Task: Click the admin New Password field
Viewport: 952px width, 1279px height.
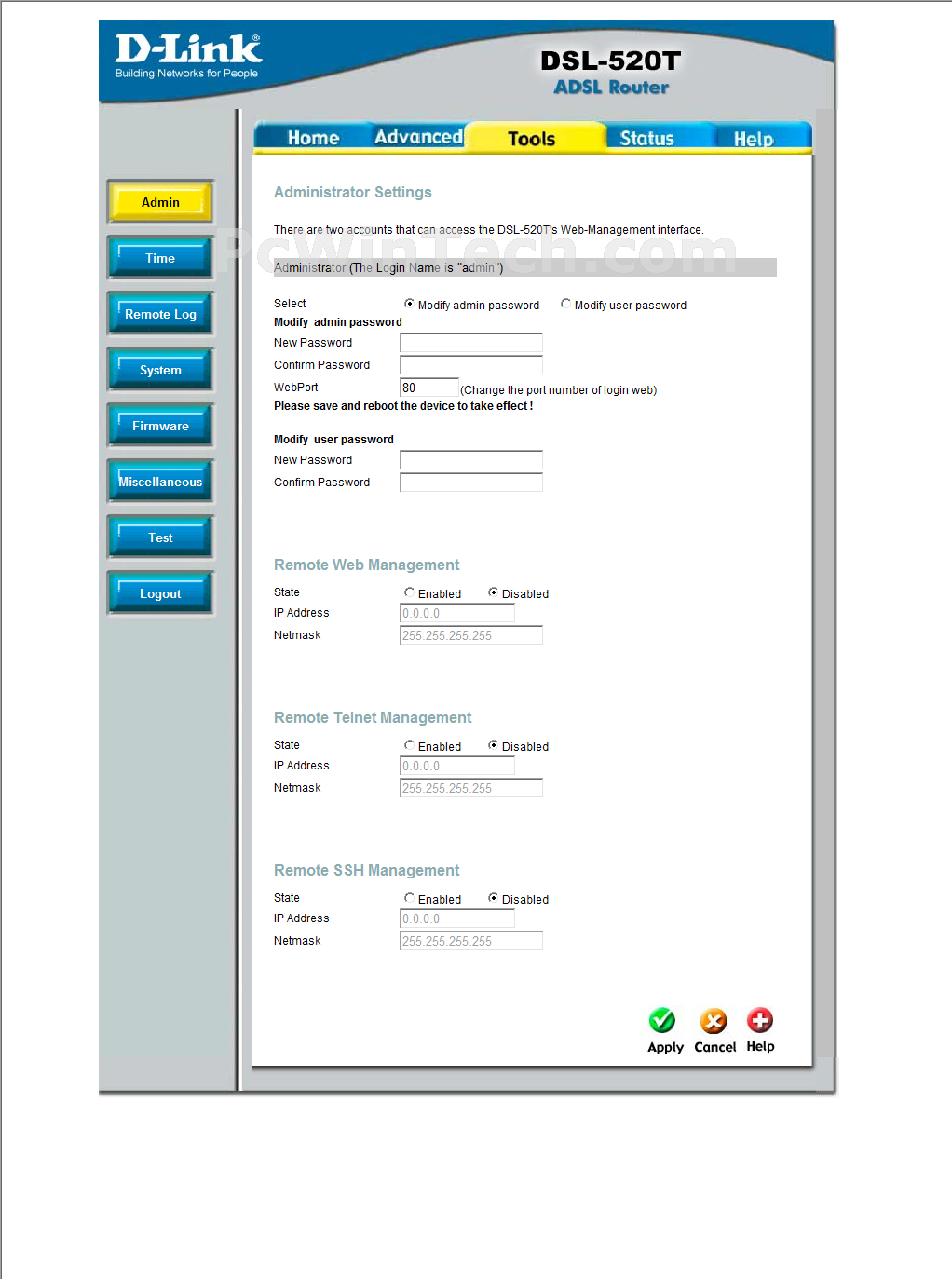Action: pos(471,343)
